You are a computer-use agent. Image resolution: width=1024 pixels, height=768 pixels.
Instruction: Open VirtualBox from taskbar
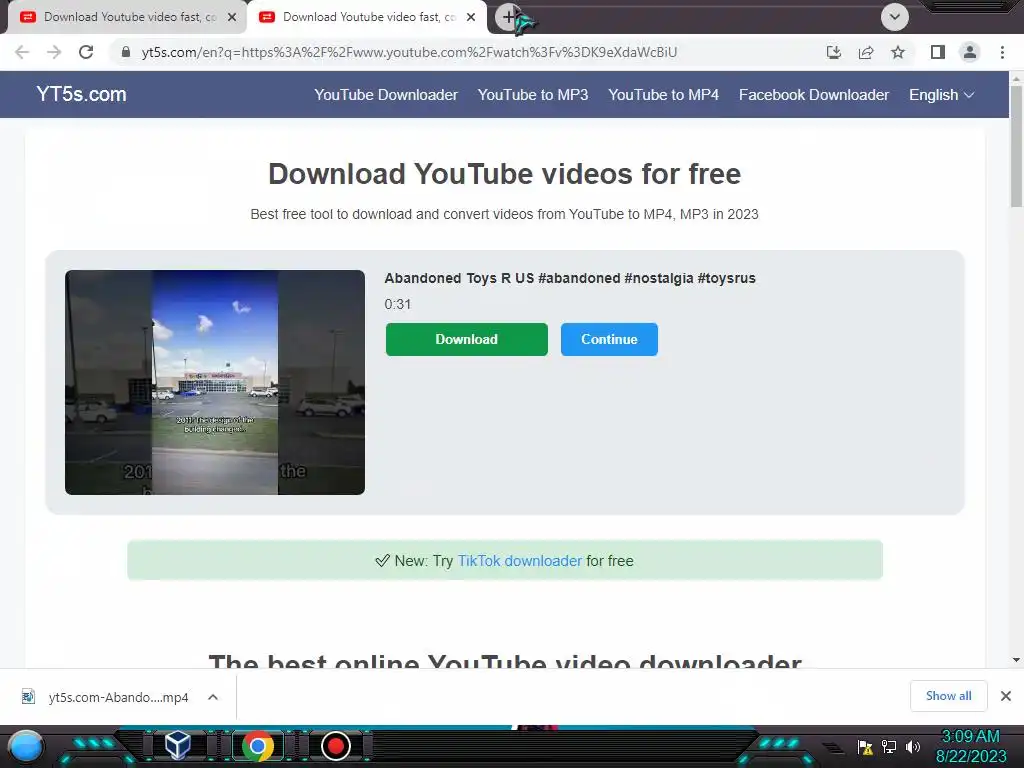click(x=177, y=745)
